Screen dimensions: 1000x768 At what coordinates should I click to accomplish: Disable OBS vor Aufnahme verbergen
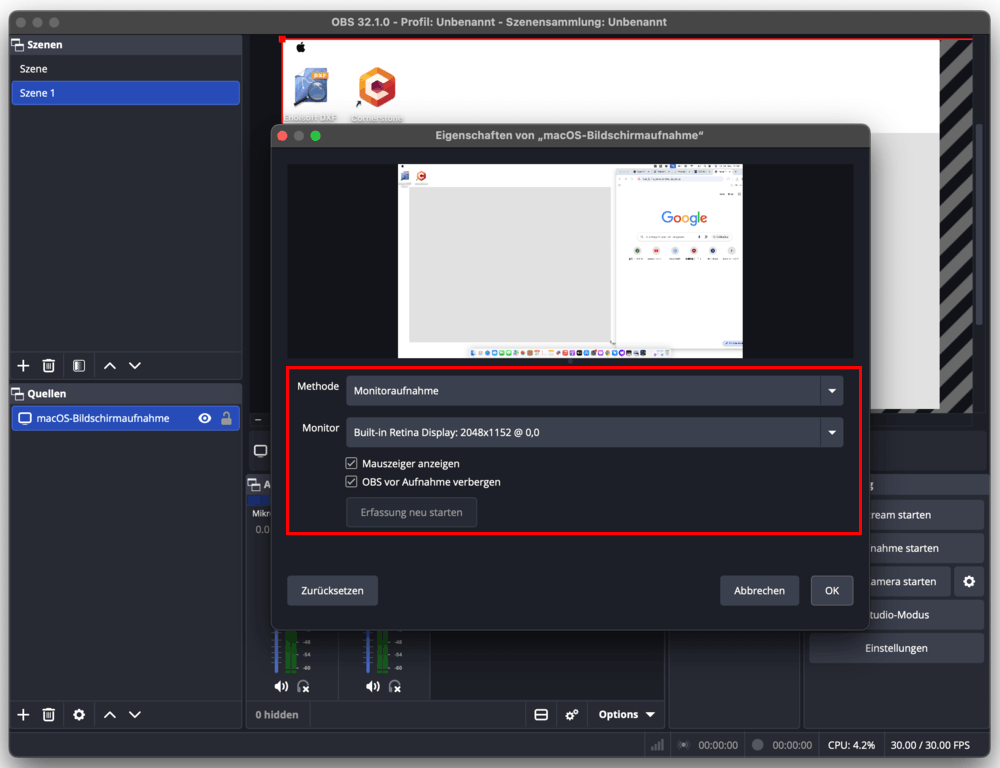click(x=351, y=482)
